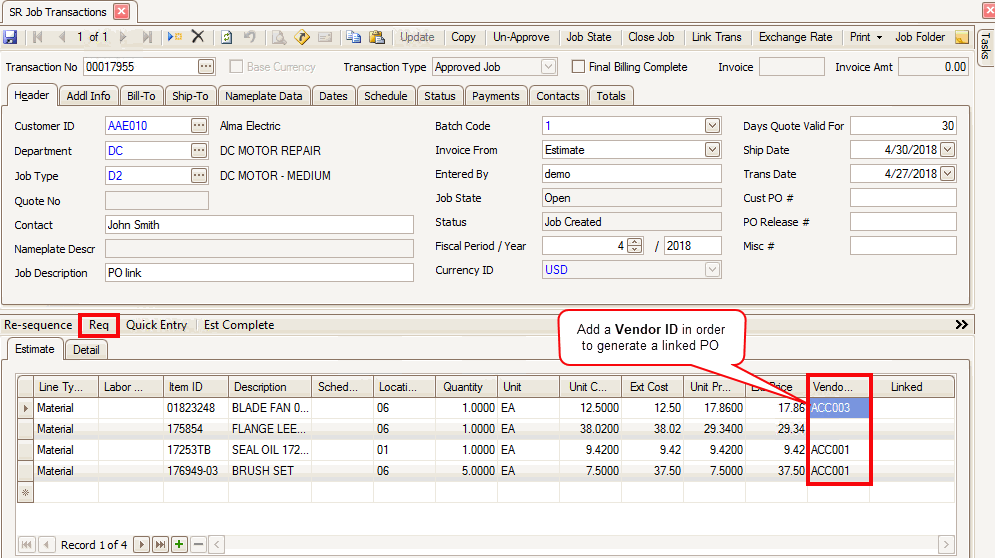Switch to the Nameplate Data tab
This screenshot has width=995, height=558.
click(x=263, y=96)
